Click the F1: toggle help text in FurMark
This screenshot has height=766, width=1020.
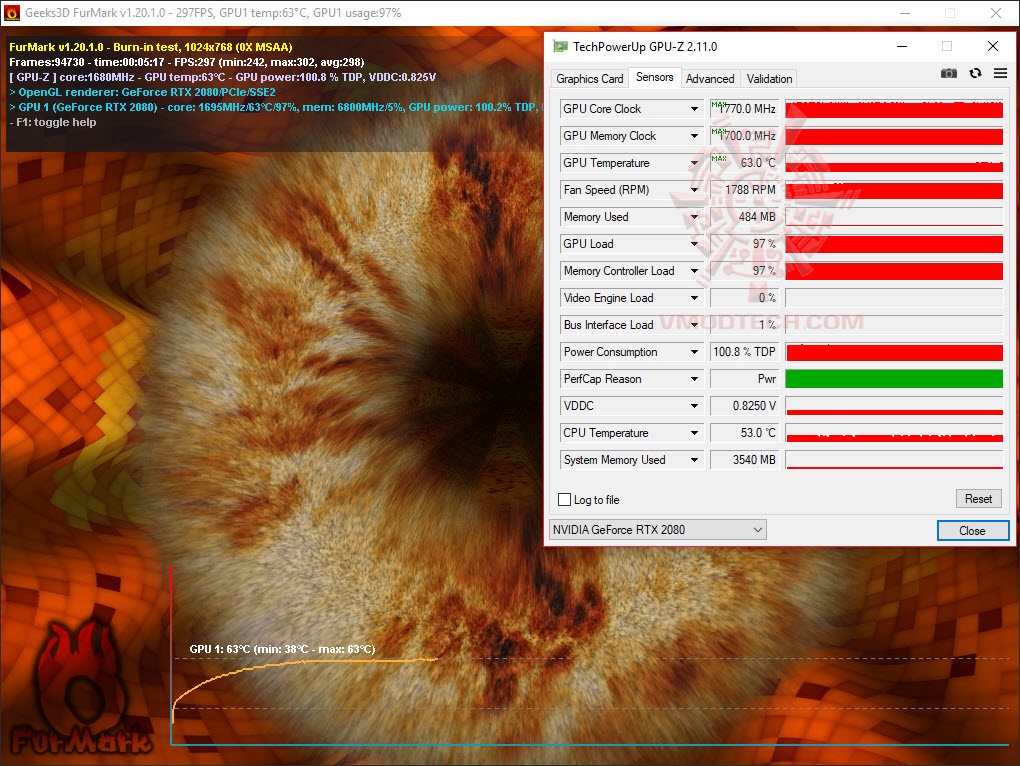pos(53,122)
